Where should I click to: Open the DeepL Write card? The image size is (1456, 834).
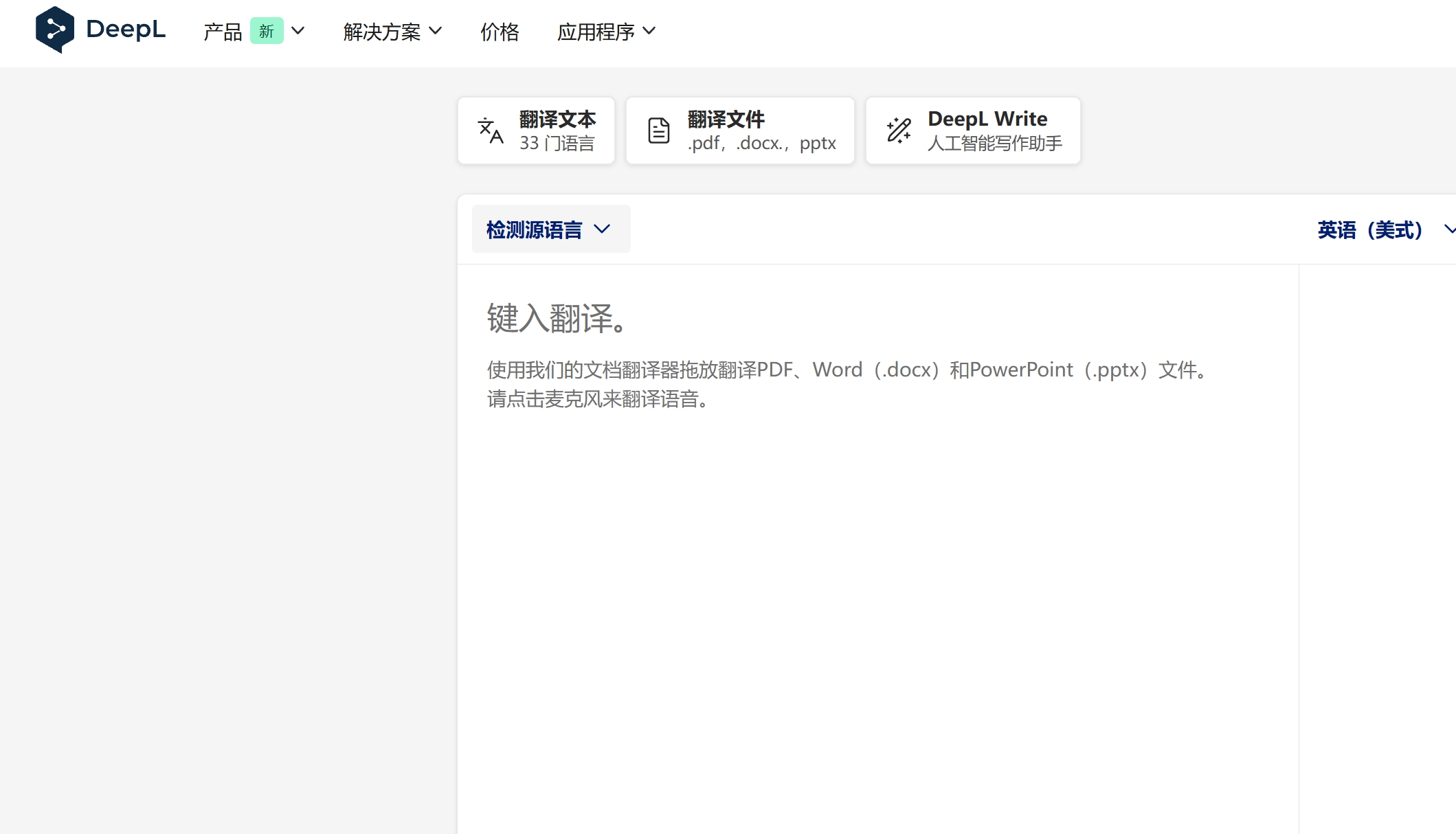(x=972, y=131)
